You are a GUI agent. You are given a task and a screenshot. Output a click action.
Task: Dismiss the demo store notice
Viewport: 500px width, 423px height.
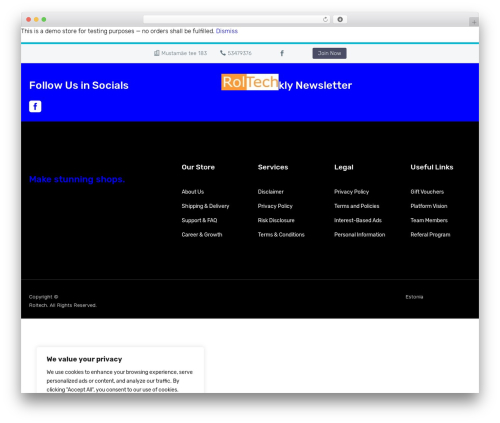[x=227, y=31]
